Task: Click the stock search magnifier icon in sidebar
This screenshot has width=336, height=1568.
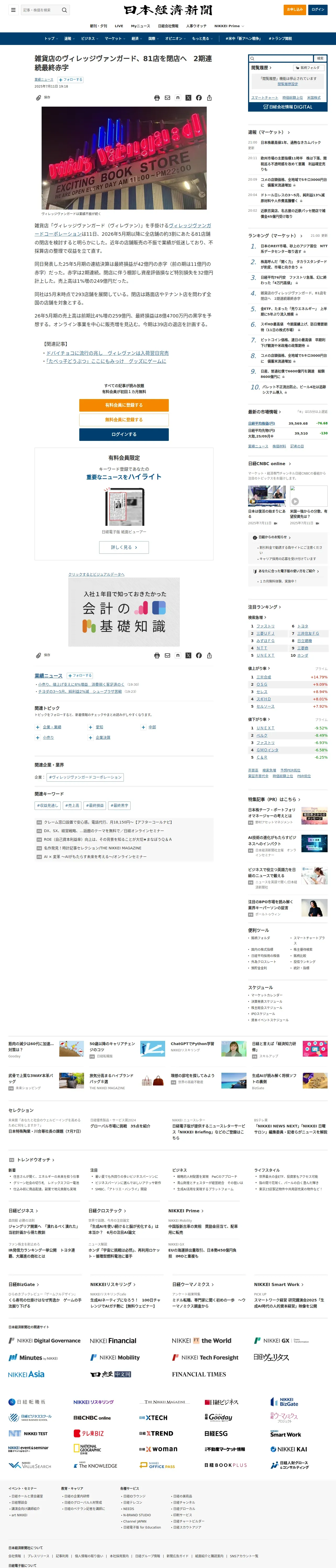Action: click(x=253, y=59)
